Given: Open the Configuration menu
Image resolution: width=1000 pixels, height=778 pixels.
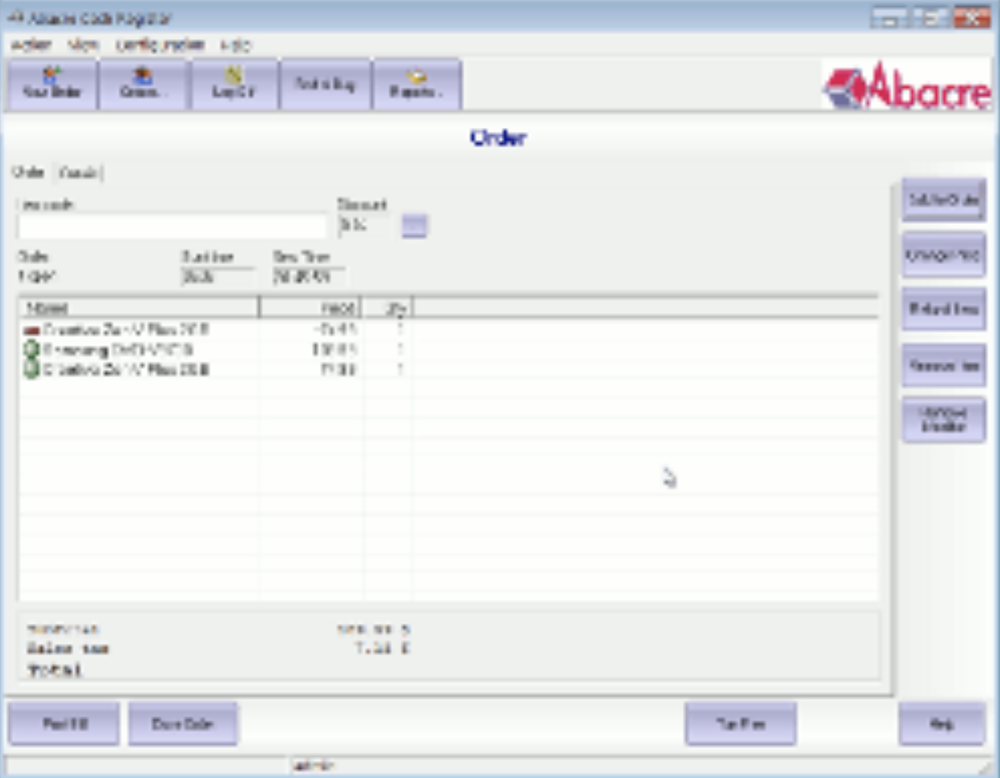Looking at the screenshot, I should (x=160, y=45).
